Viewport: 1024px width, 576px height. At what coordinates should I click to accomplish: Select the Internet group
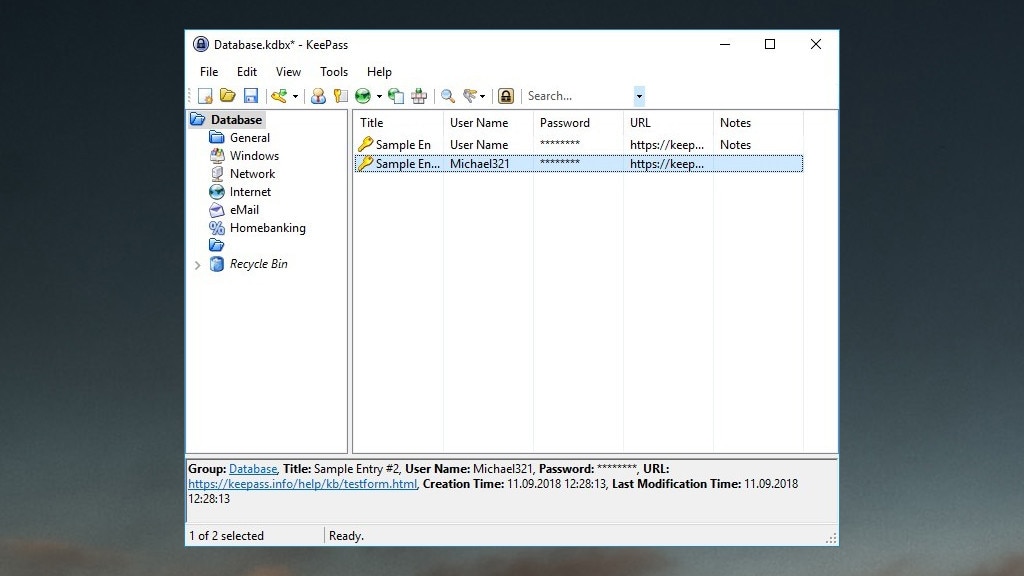pos(250,191)
